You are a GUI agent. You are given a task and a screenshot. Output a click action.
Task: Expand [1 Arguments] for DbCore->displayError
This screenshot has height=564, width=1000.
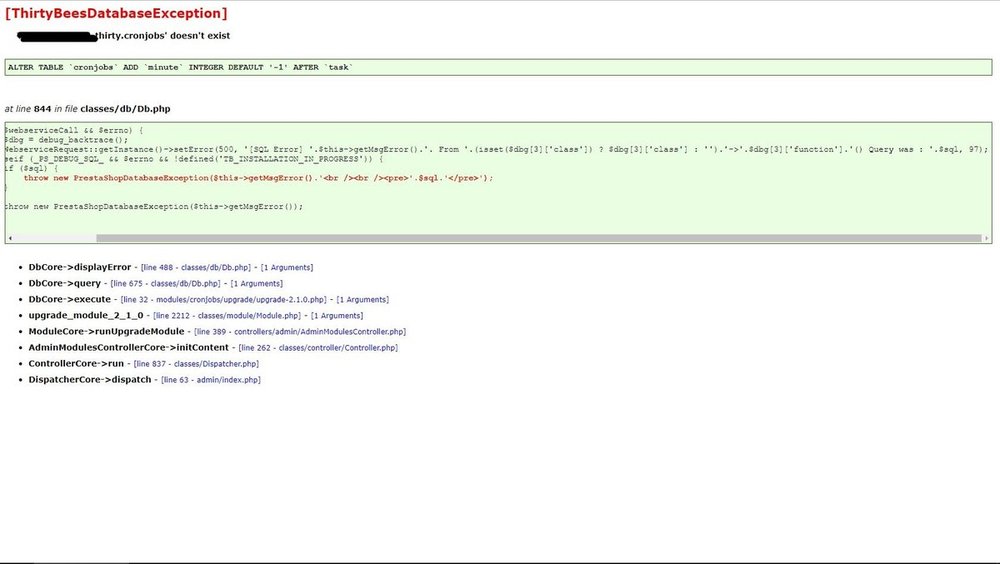[x=287, y=267]
